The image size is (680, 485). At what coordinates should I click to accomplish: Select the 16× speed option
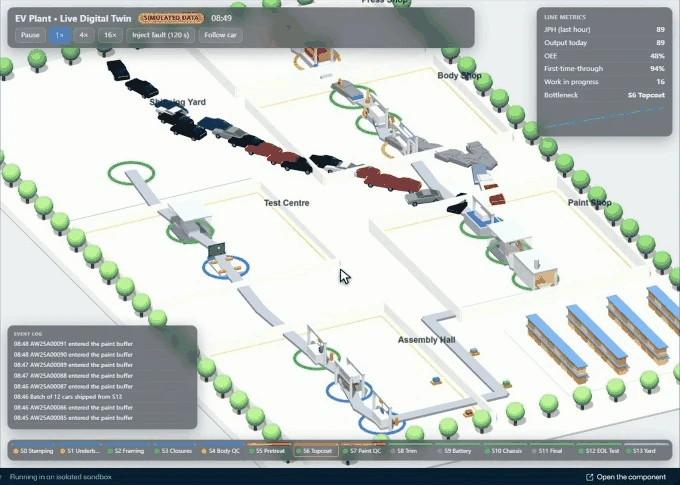(110, 35)
